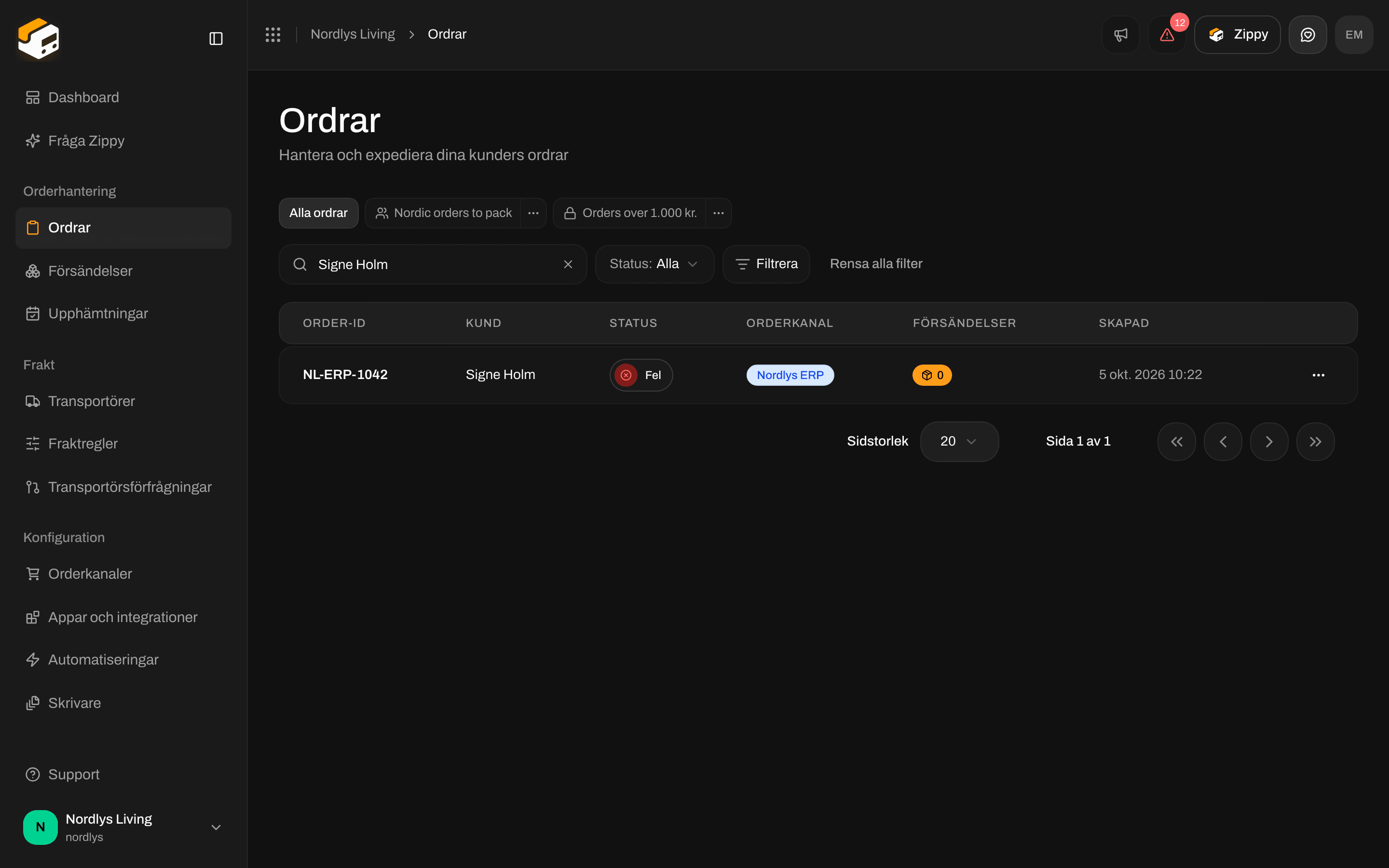Open the page size 20 dropdown
Screen dimensions: 1389x868
[959, 441]
